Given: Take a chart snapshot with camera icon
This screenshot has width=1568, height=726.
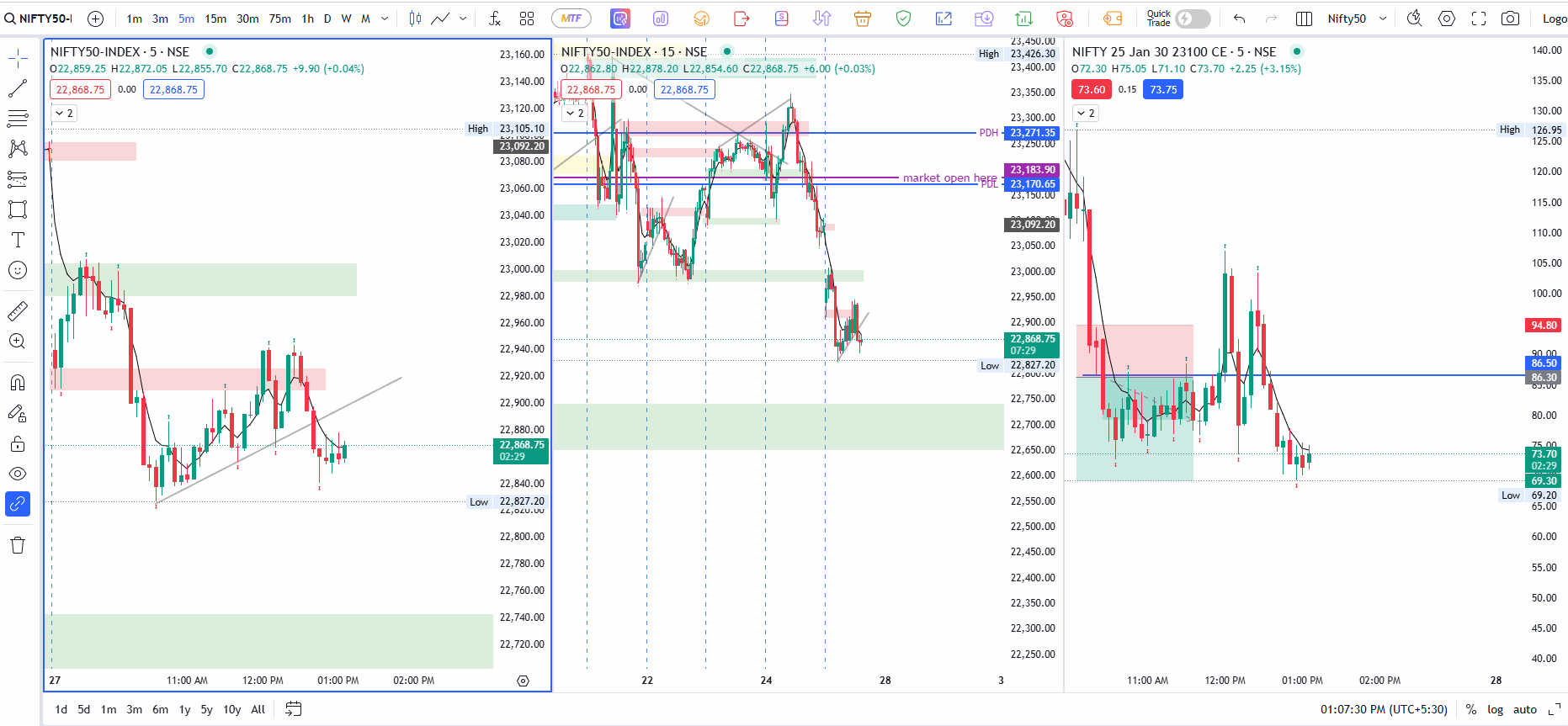Looking at the screenshot, I should point(1511,19).
